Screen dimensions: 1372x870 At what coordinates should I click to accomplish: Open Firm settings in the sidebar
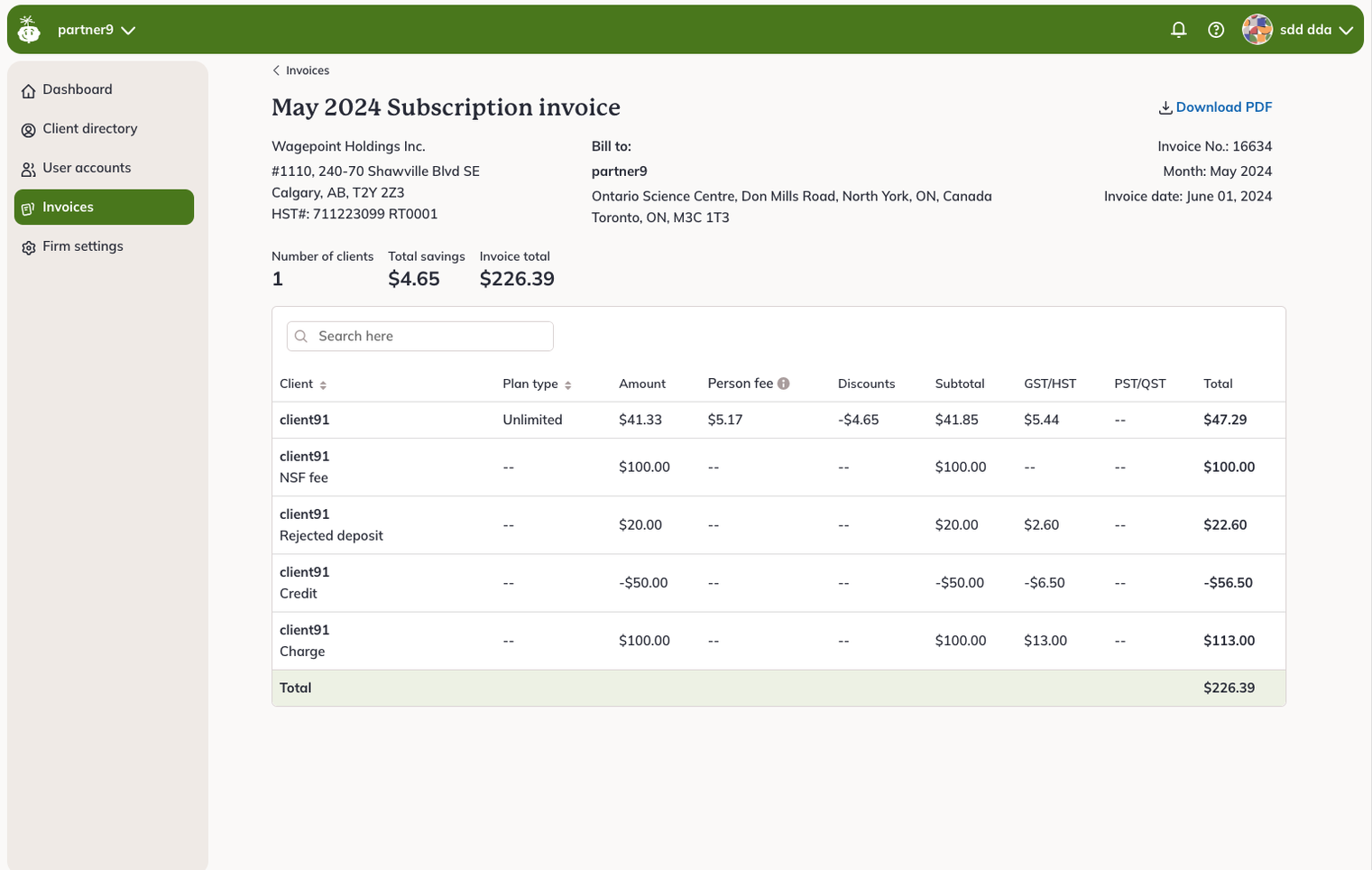(x=104, y=246)
